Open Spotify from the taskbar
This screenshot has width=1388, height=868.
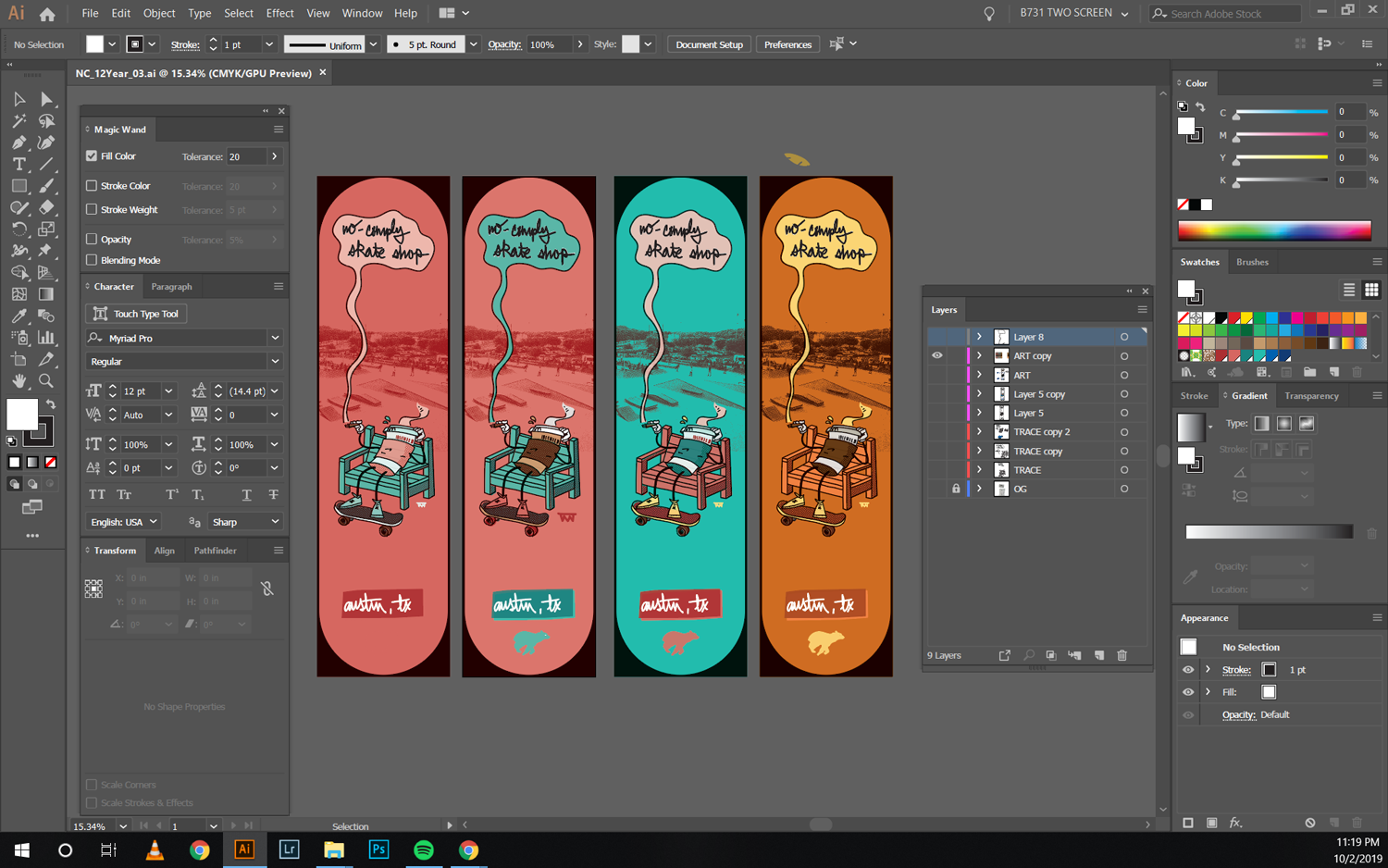424,849
